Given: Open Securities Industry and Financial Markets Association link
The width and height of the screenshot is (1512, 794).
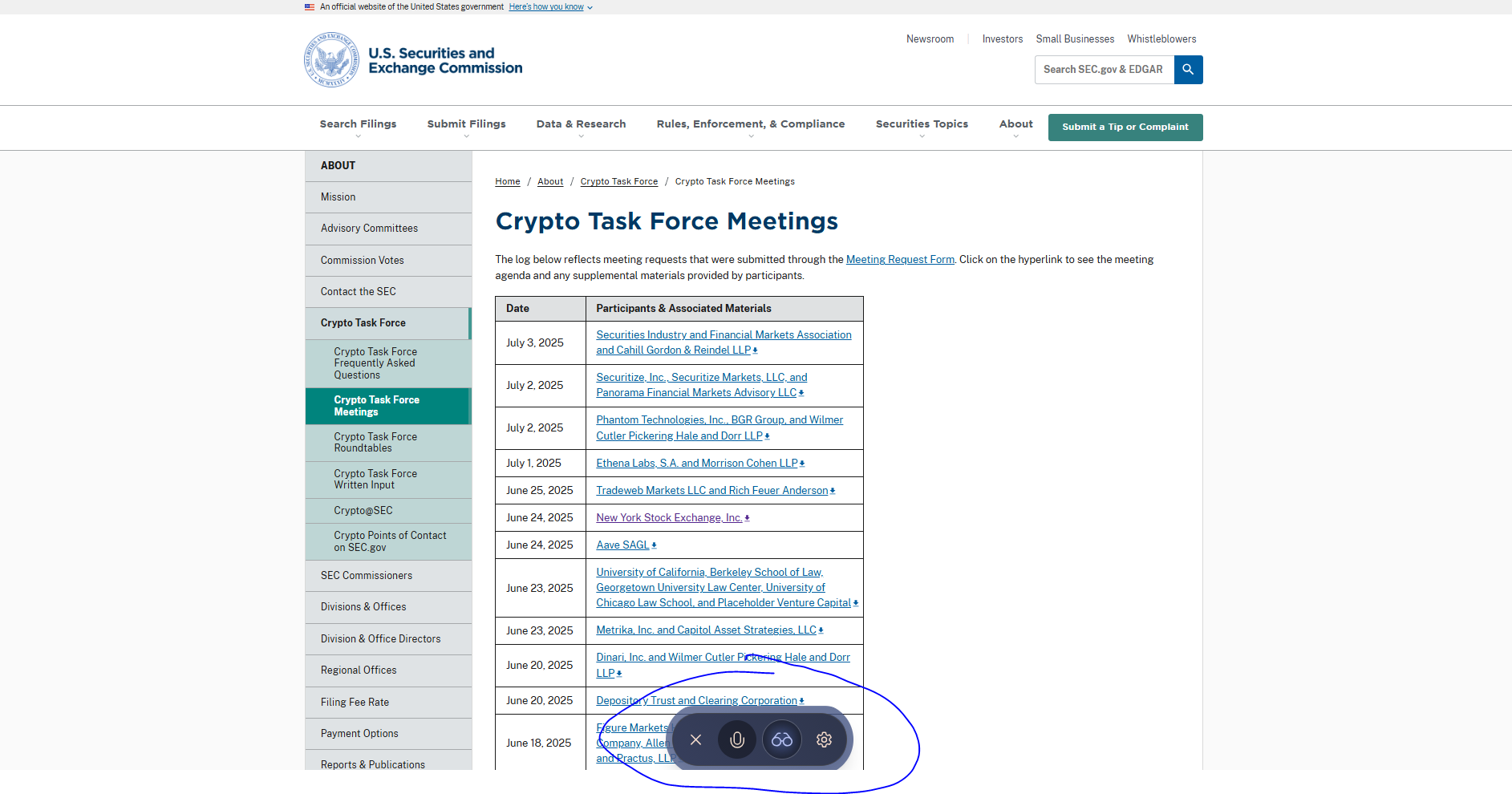Looking at the screenshot, I should [x=724, y=342].
